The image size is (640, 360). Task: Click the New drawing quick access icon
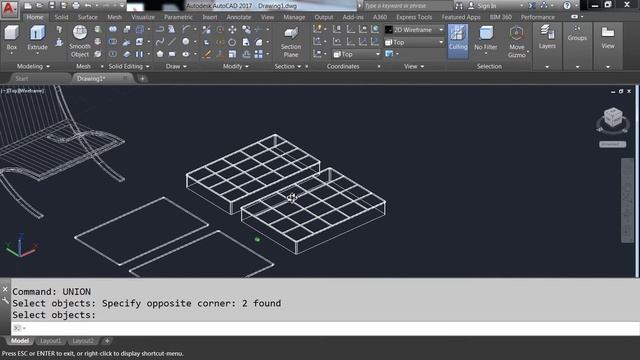28,6
